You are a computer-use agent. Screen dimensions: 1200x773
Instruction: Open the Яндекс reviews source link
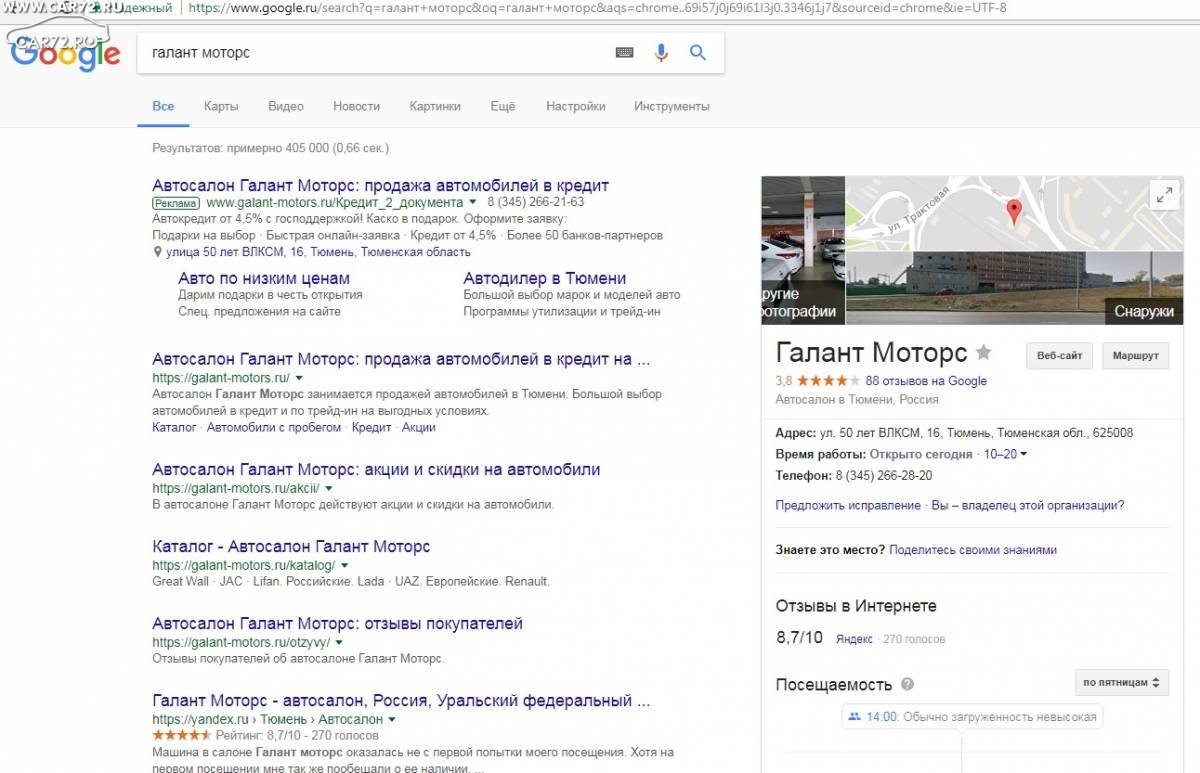pos(854,639)
